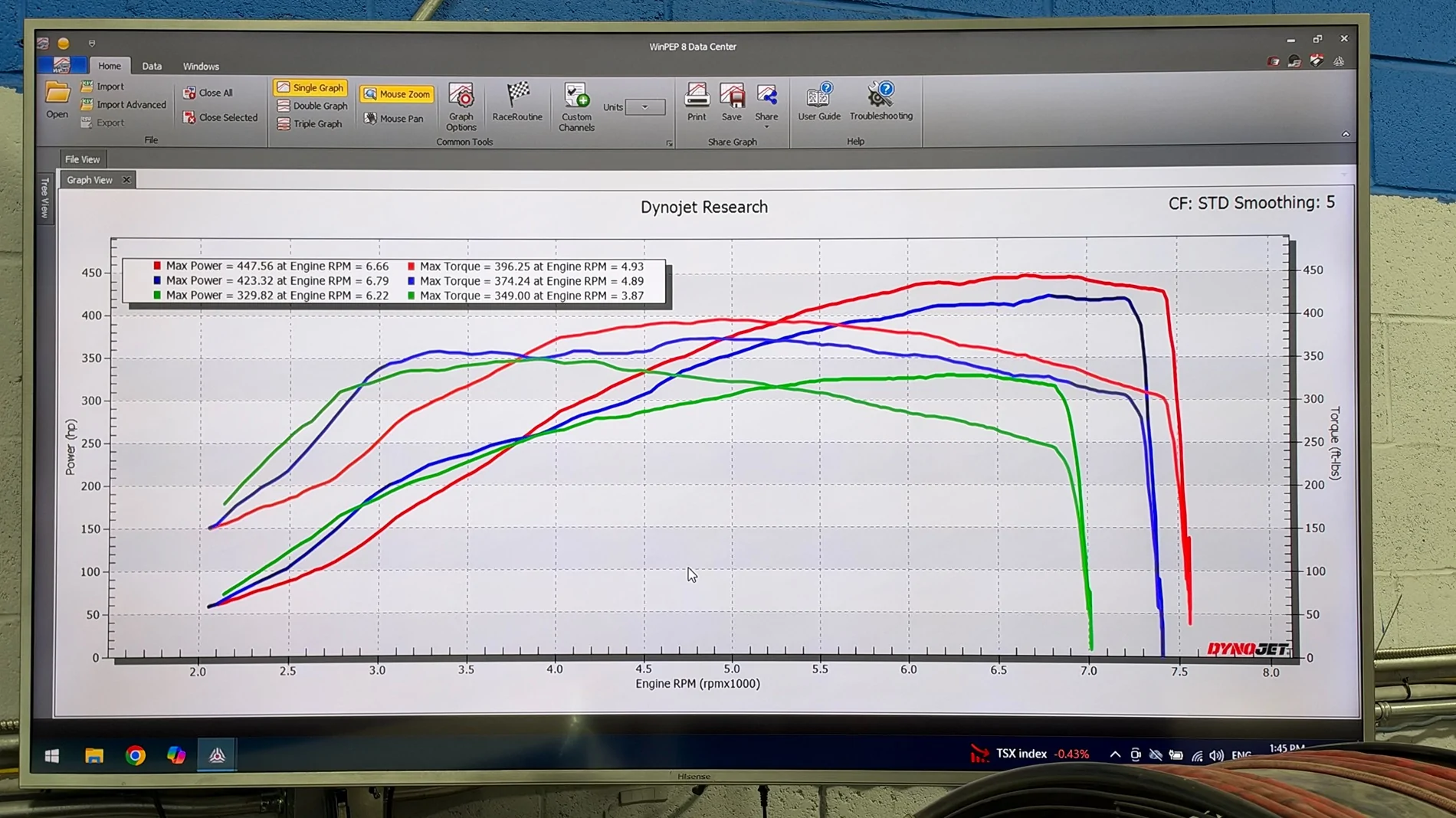The width and height of the screenshot is (1456, 818).
Task: Click the green Max Torque legend swatch
Action: coord(412,296)
